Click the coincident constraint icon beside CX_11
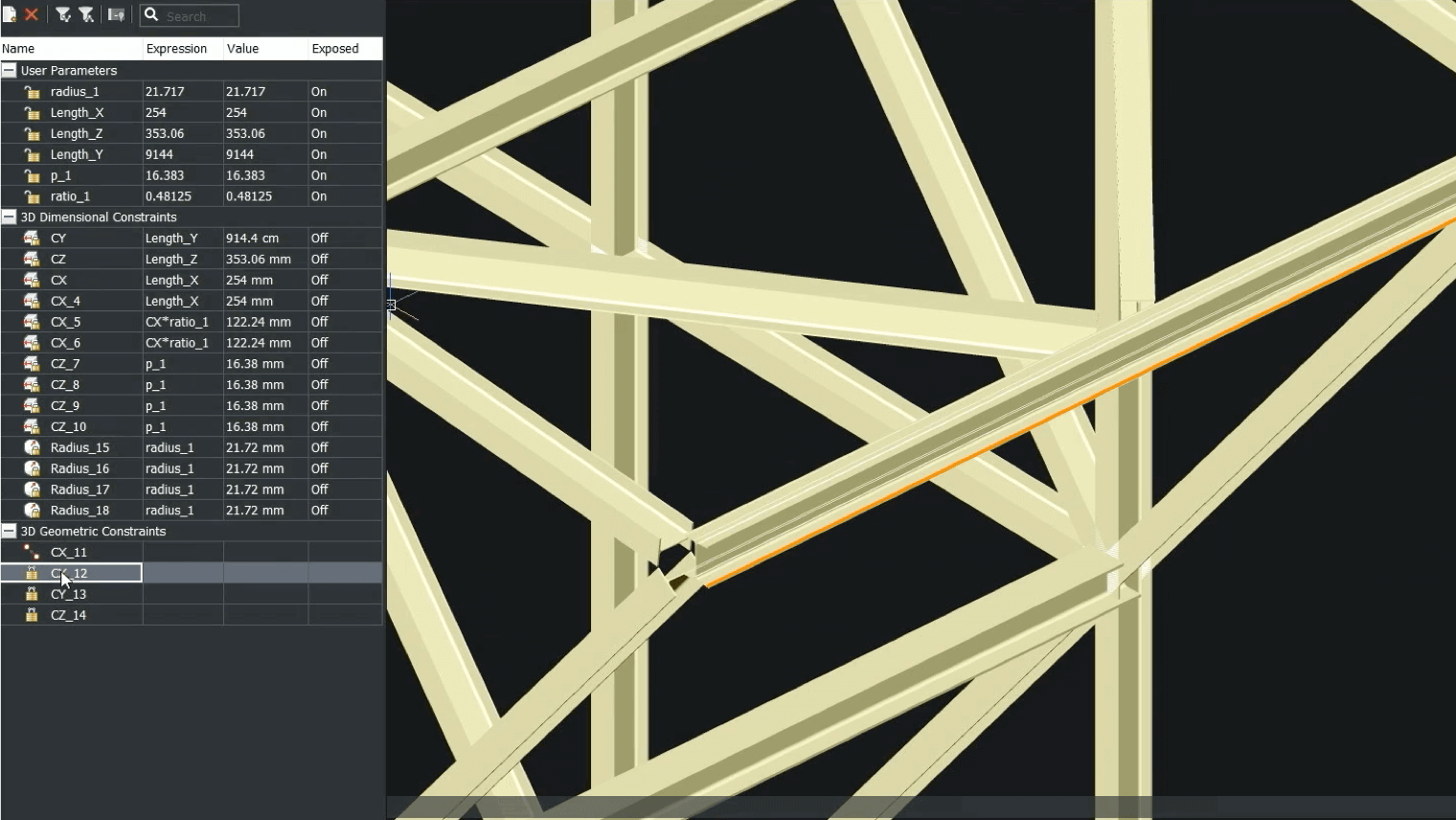This screenshot has width=1456, height=820. tap(32, 552)
